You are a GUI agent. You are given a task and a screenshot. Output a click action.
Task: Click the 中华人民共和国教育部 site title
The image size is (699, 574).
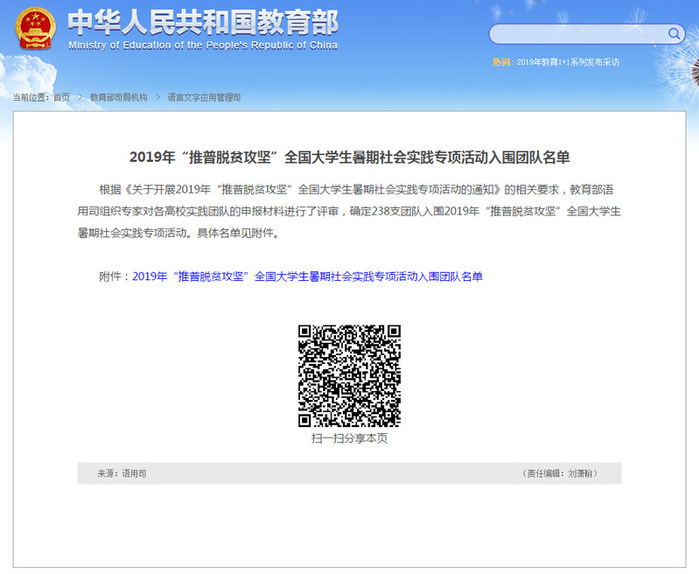[x=203, y=22]
